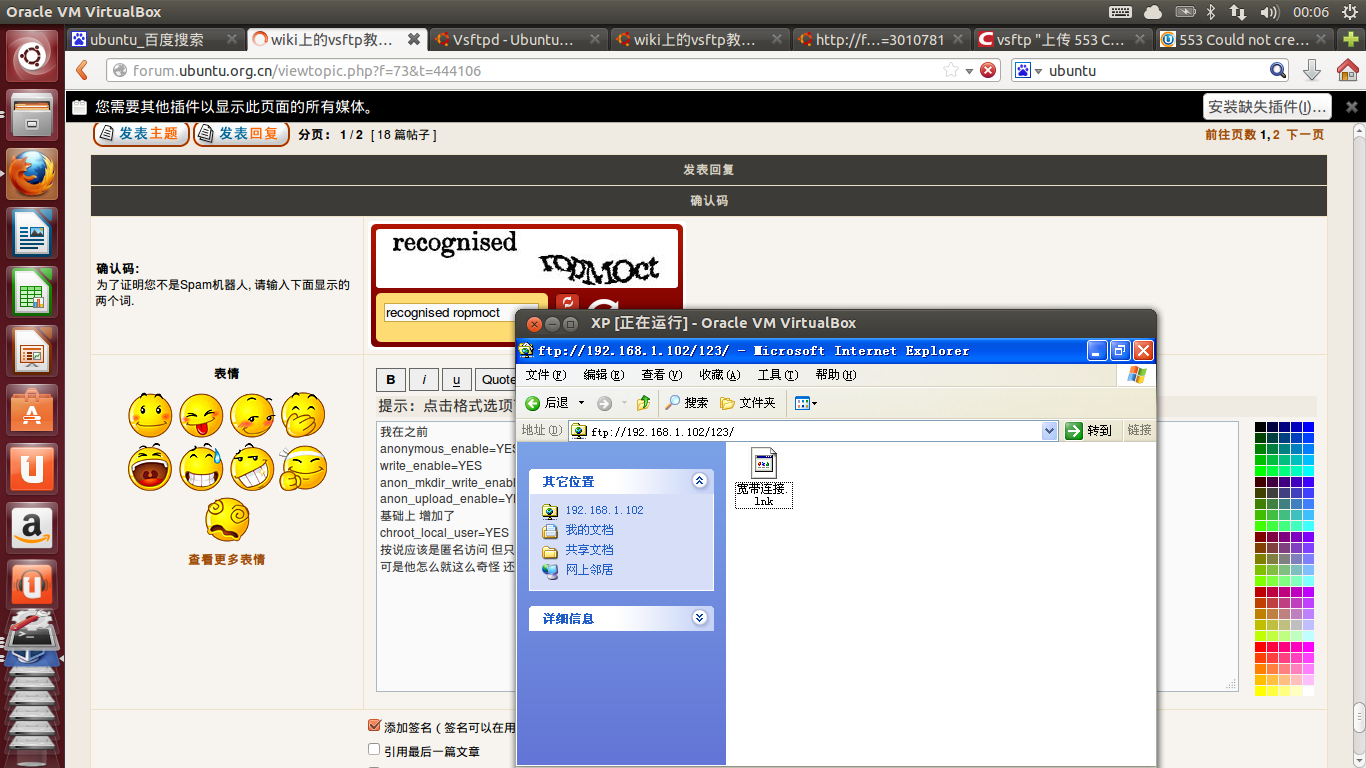This screenshot has height=768, width=1366.
Task: Open the Files manager in the launcher
Action: tap(32, 114)
